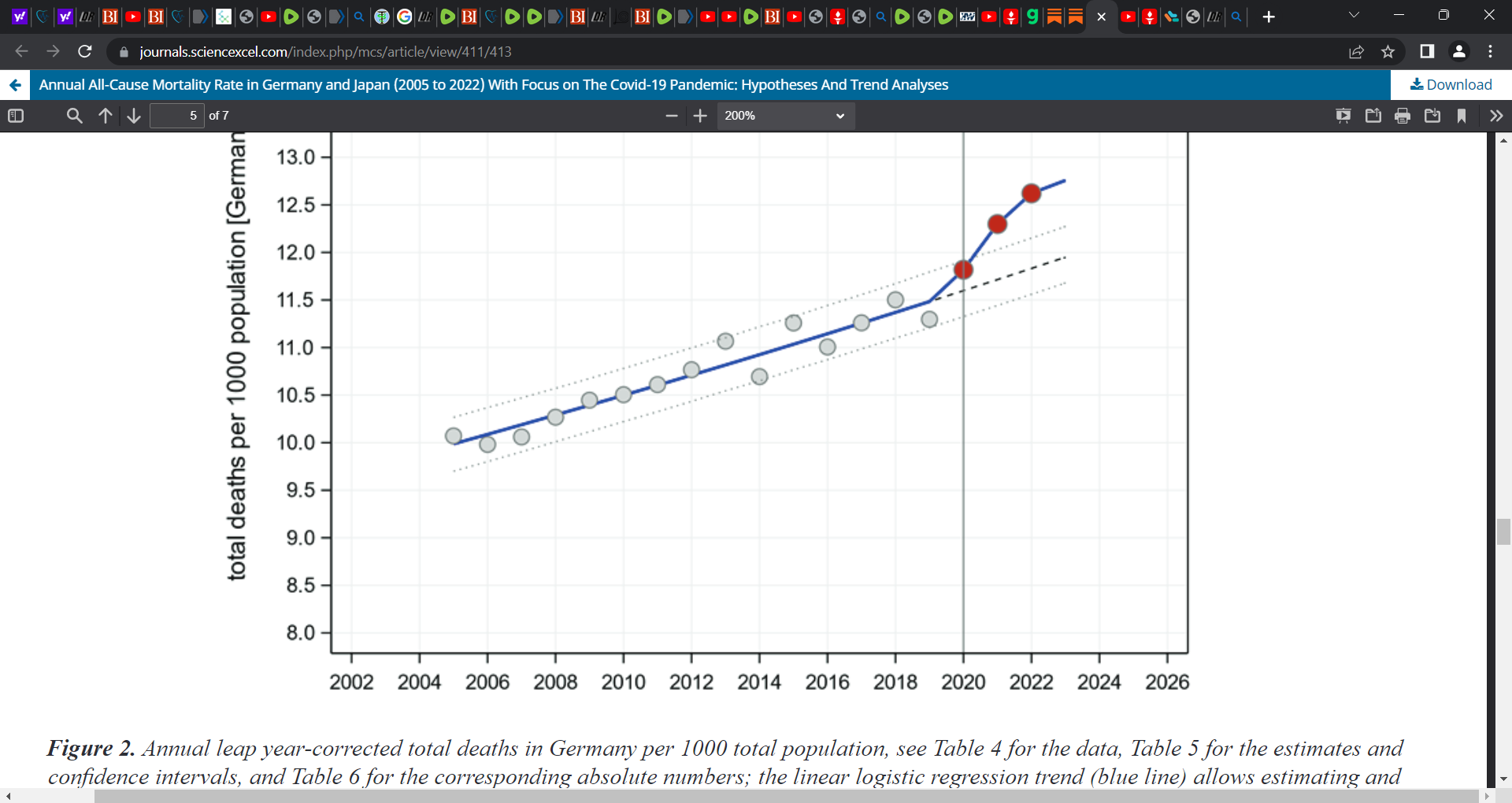Zoom in on the PDF
The width and height of the screenshot is (1512, 803).
(x=700, y=116)
